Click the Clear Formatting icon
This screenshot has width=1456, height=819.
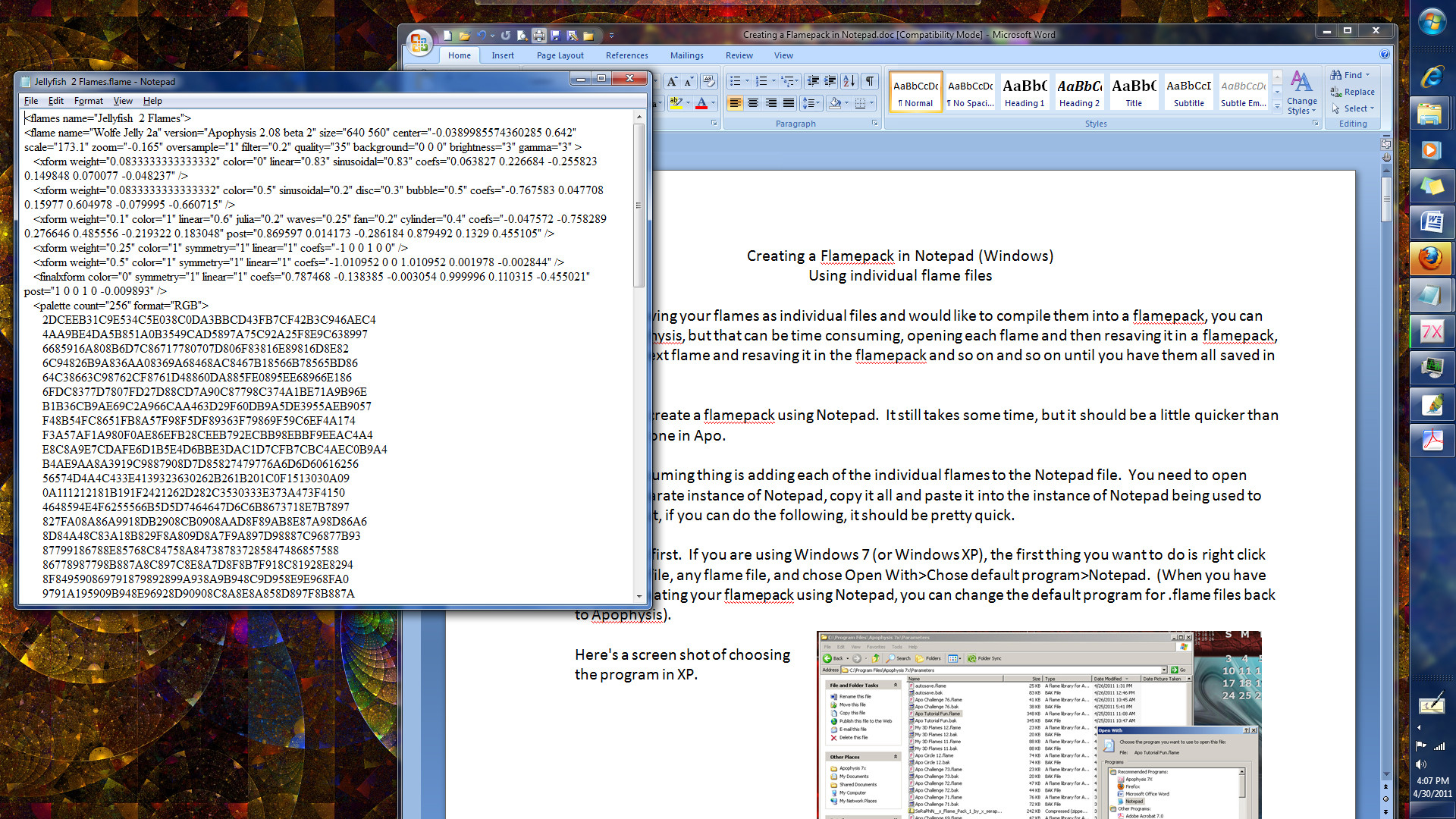[x=708, y=81]
